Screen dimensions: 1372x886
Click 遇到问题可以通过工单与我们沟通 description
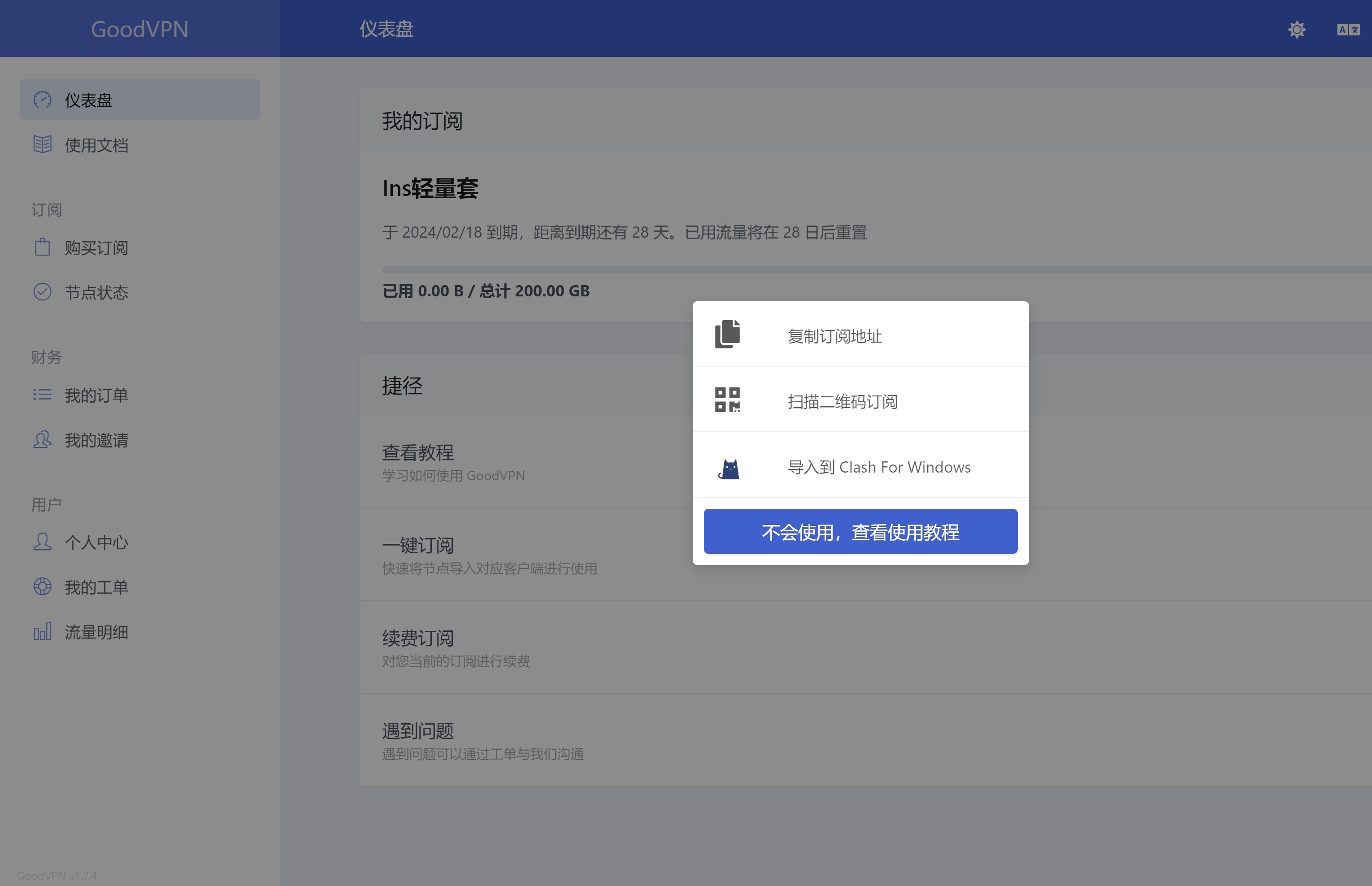(x=482, y=754)
